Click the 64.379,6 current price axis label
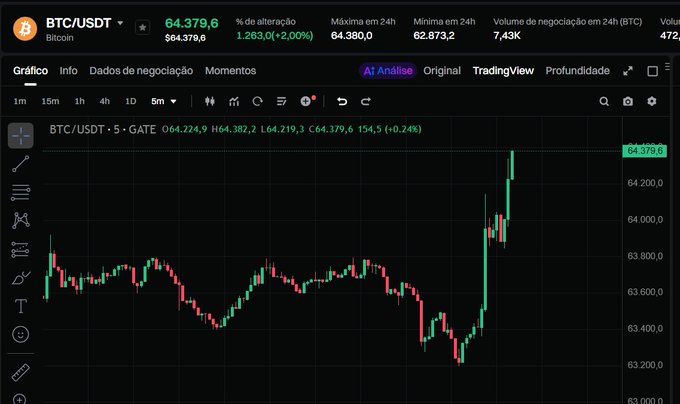The image size is (680, 404). (644, 151)
